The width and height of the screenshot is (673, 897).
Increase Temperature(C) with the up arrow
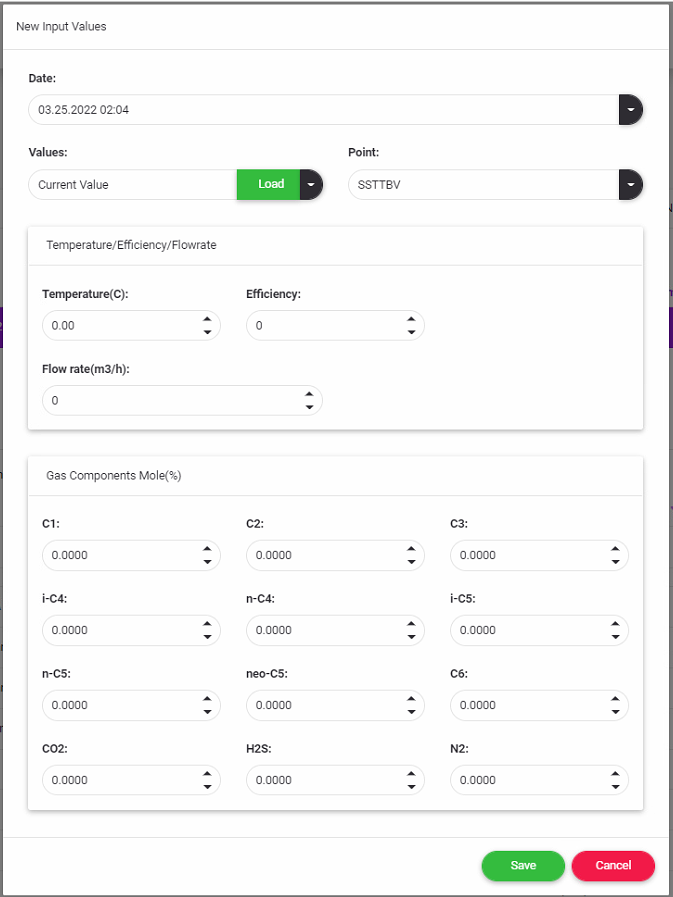coord(206,320)
